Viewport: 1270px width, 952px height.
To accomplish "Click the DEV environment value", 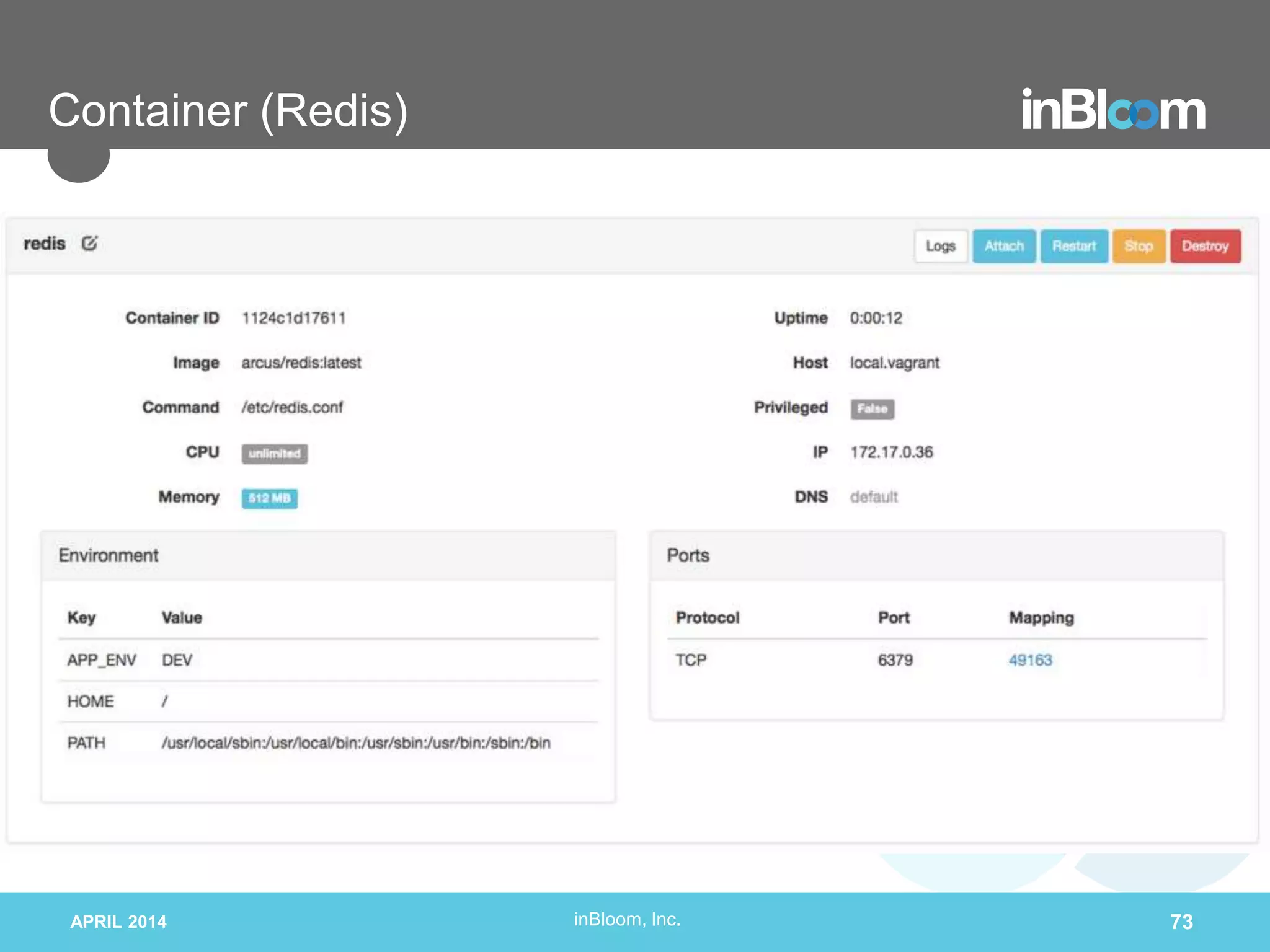I will (x=177, y=660).
